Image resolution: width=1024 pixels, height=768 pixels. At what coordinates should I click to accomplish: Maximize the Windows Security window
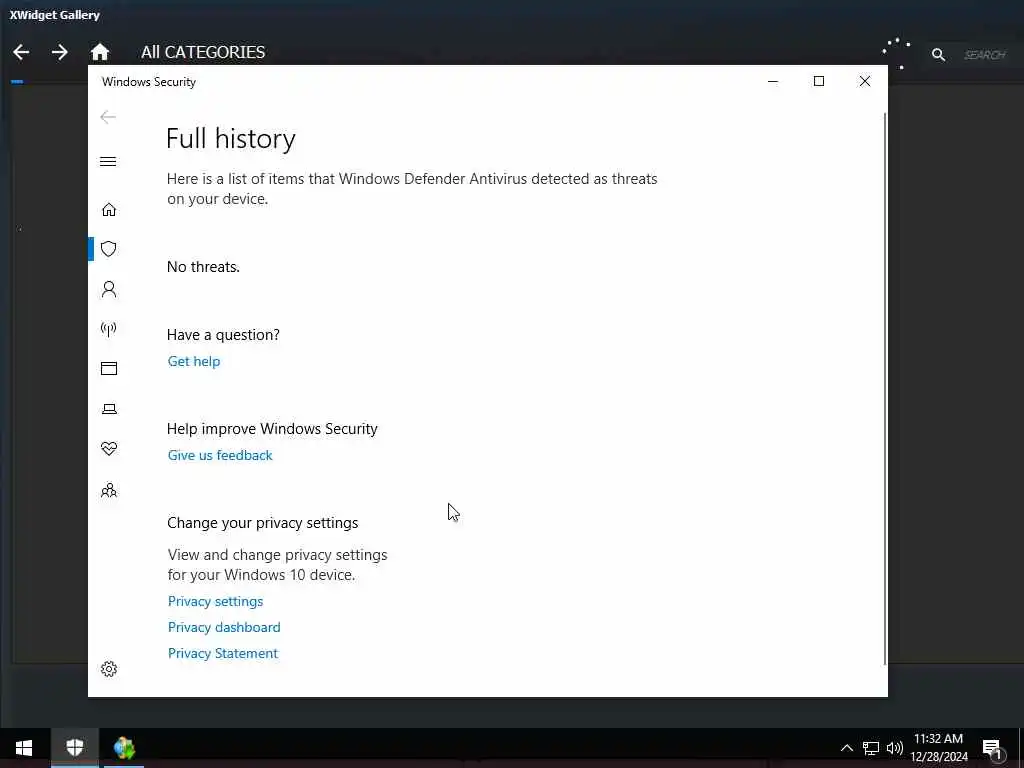[819, 81]
